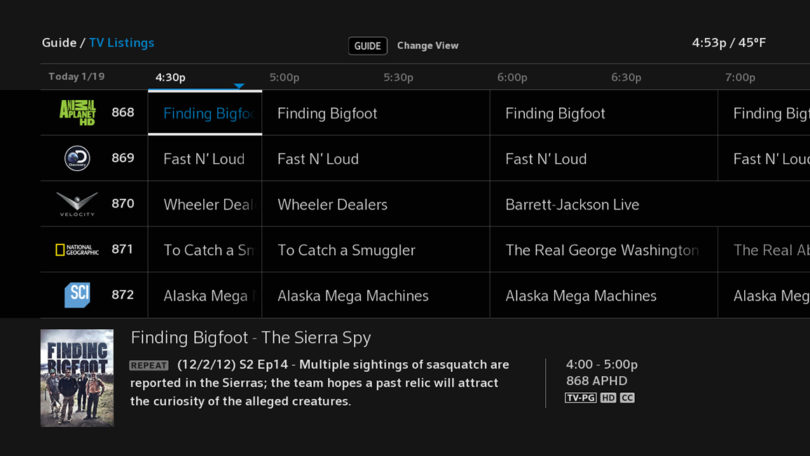Click the REPEAT badge in the description

pos(149,365)
